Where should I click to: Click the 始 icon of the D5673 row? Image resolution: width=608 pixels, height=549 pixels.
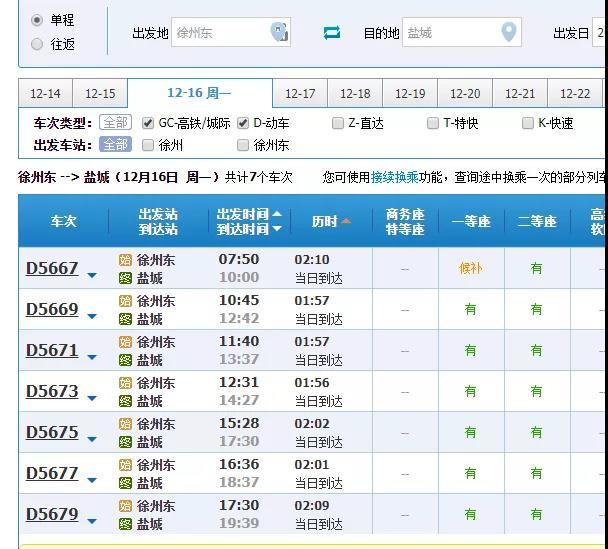tap(125, 383)
